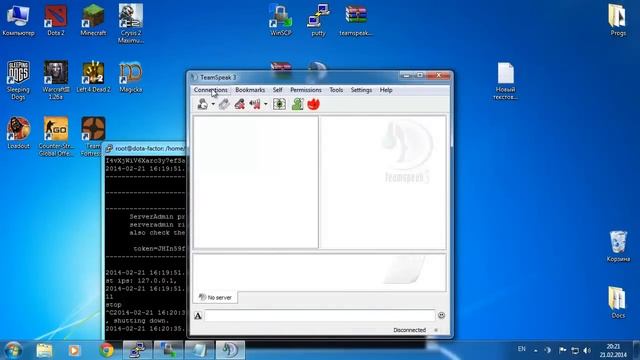Click the taskbar clock showing 20:21
This screenshot has height=360, width=640.
coord(613,351)
